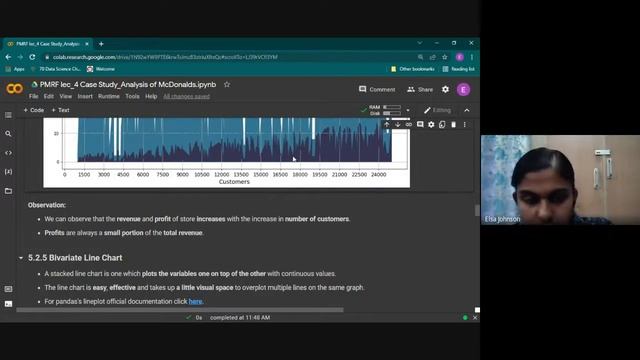Click the All changes saved link
Image resolution: width=640 pixels, height=360 pixels.
coord(187,96)
